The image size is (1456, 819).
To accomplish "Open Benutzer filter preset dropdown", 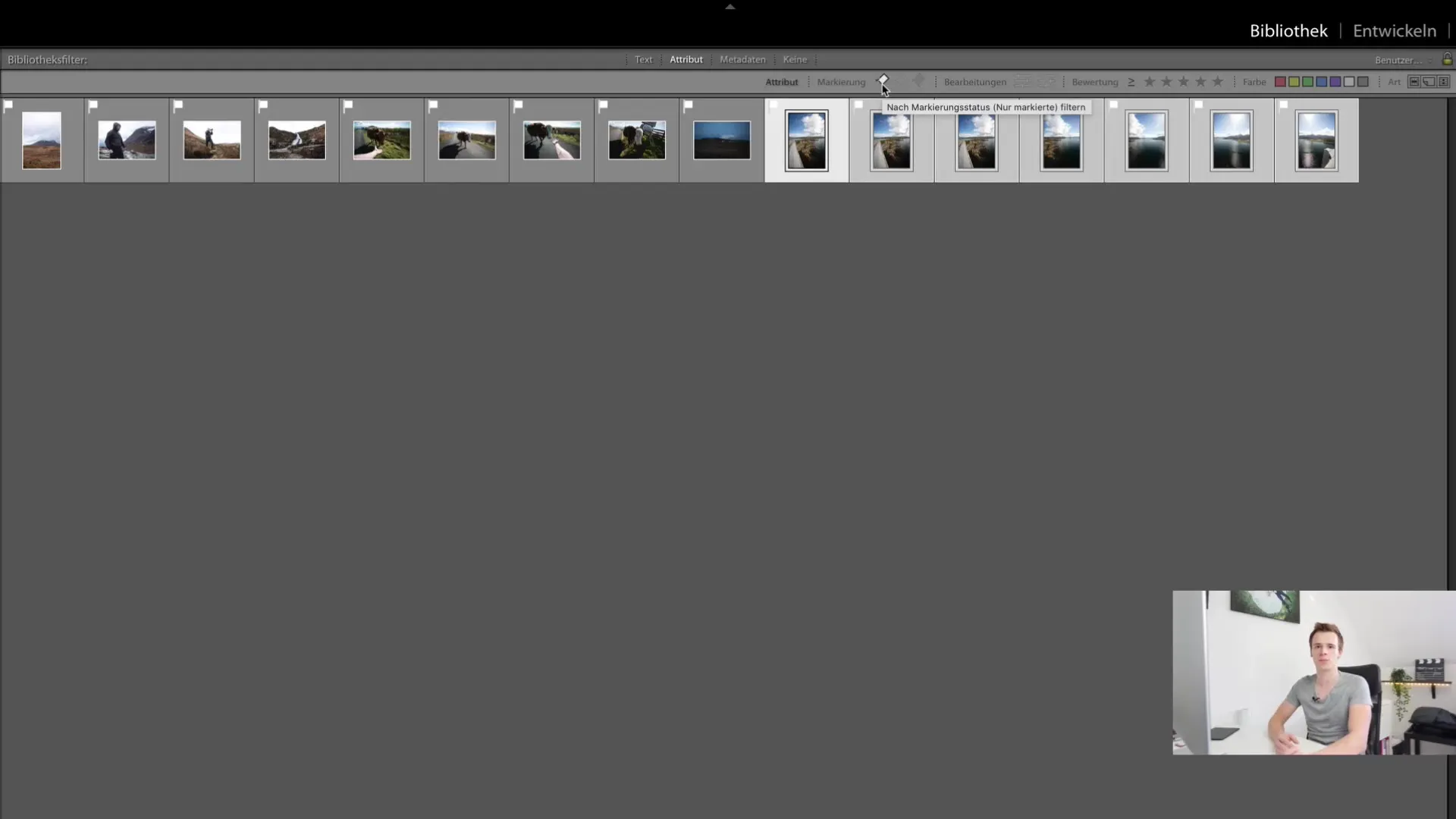I will pyautogui.click(x=1403, y=60).
